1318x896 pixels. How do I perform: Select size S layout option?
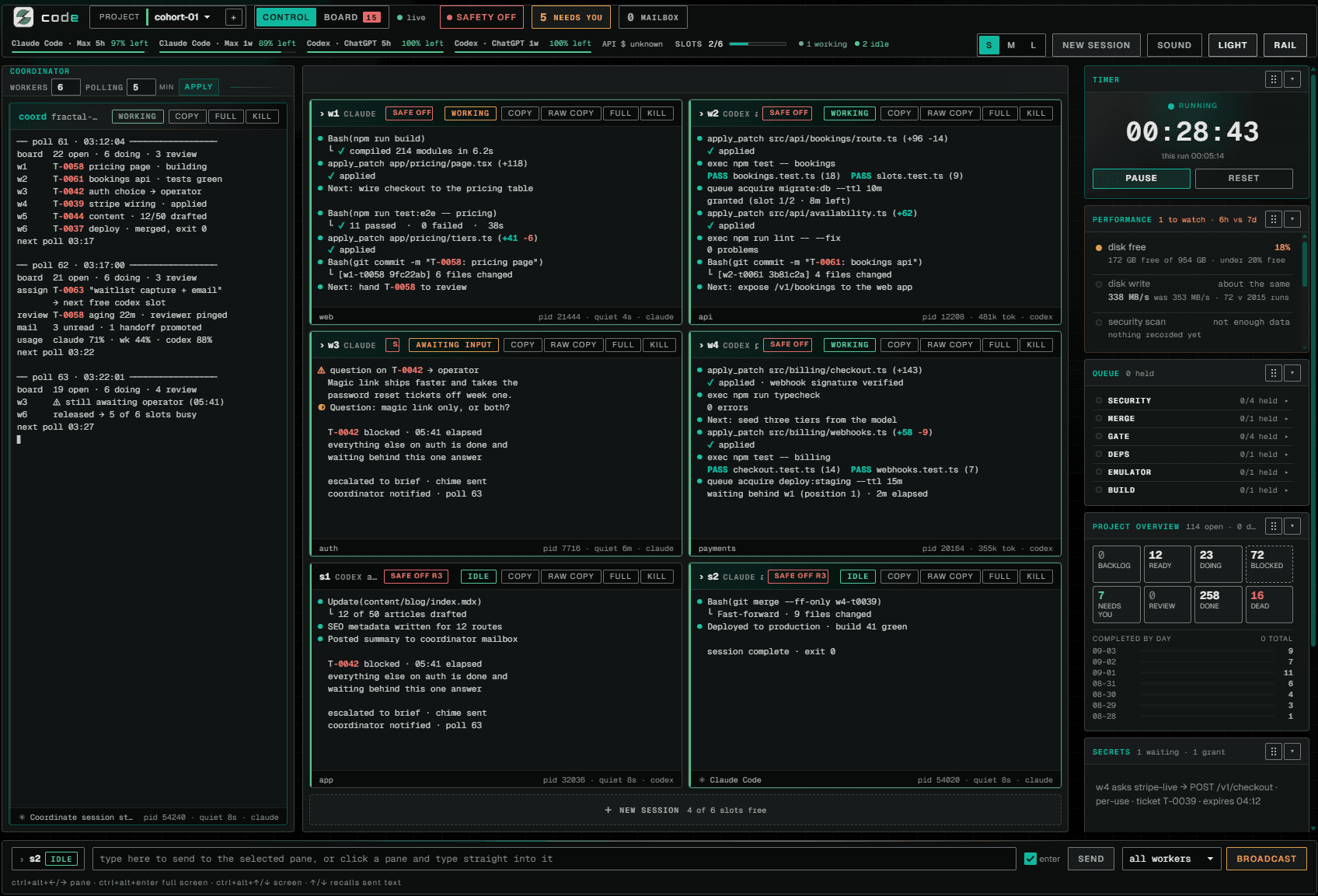[x=988, y=45]
